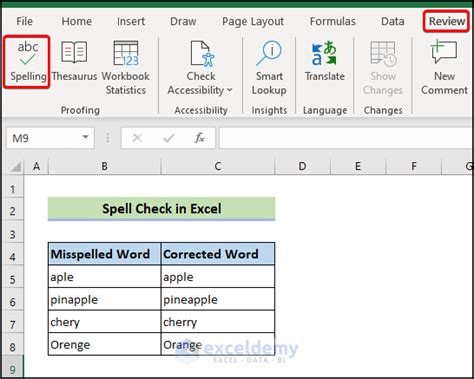Screen dimensions: 474x379
Task: Select the cell containing 'pineapple'
Action: pyautogui.click(x=218, y=299)
